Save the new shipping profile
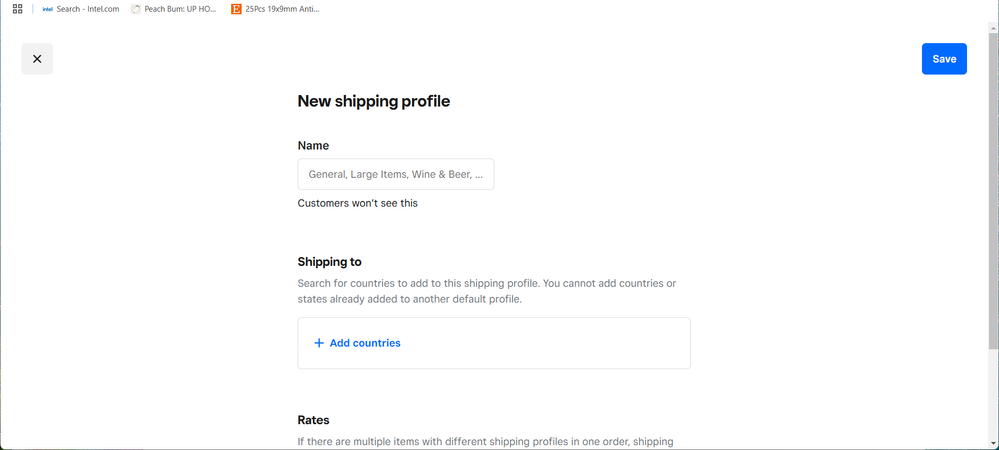 (944, 59)
